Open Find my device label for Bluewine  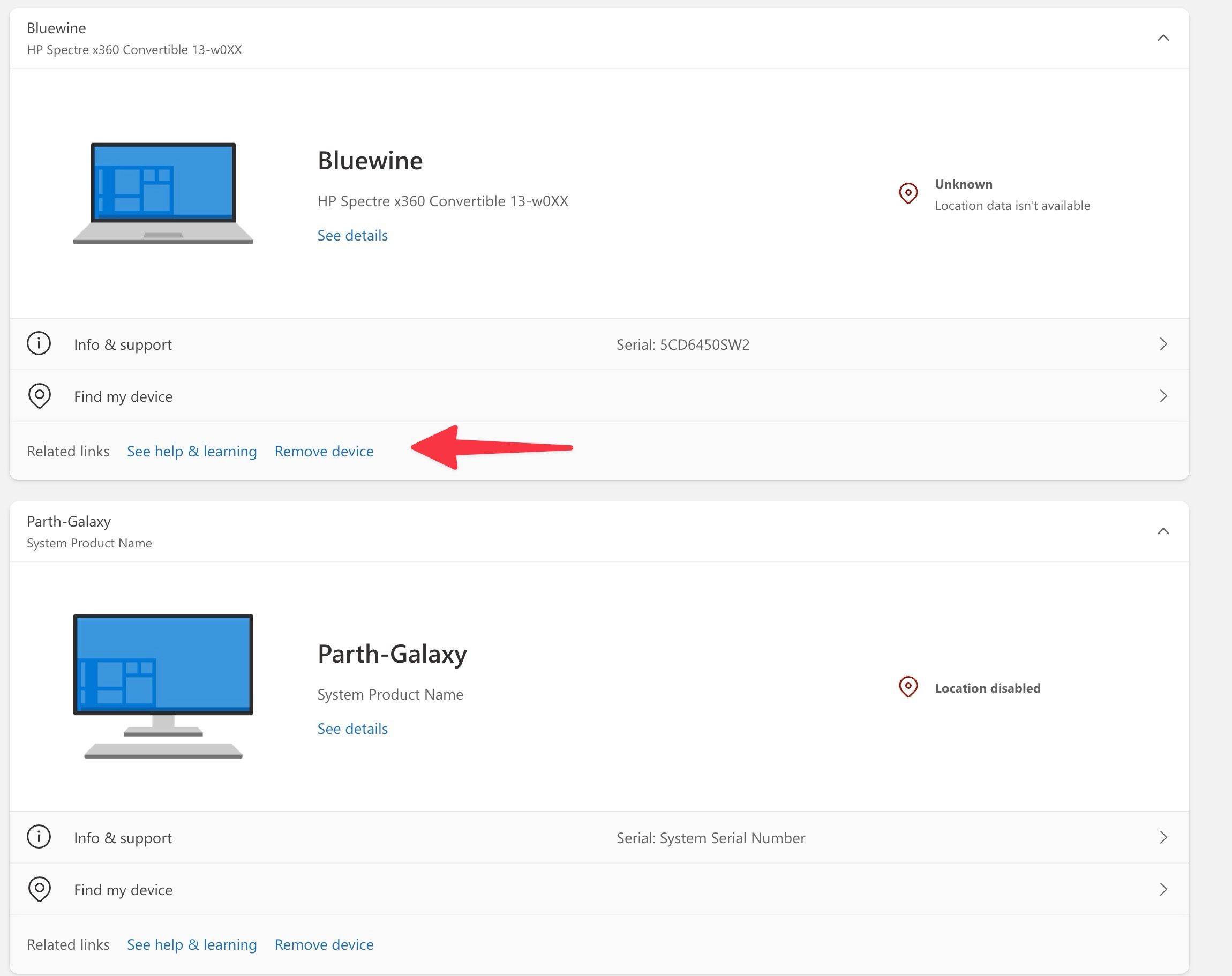click(123, 396)
